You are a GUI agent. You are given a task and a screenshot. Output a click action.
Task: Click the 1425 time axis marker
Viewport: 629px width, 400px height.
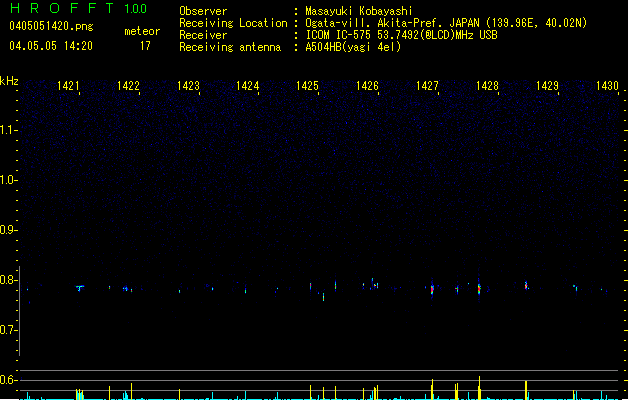click(307, 85)
